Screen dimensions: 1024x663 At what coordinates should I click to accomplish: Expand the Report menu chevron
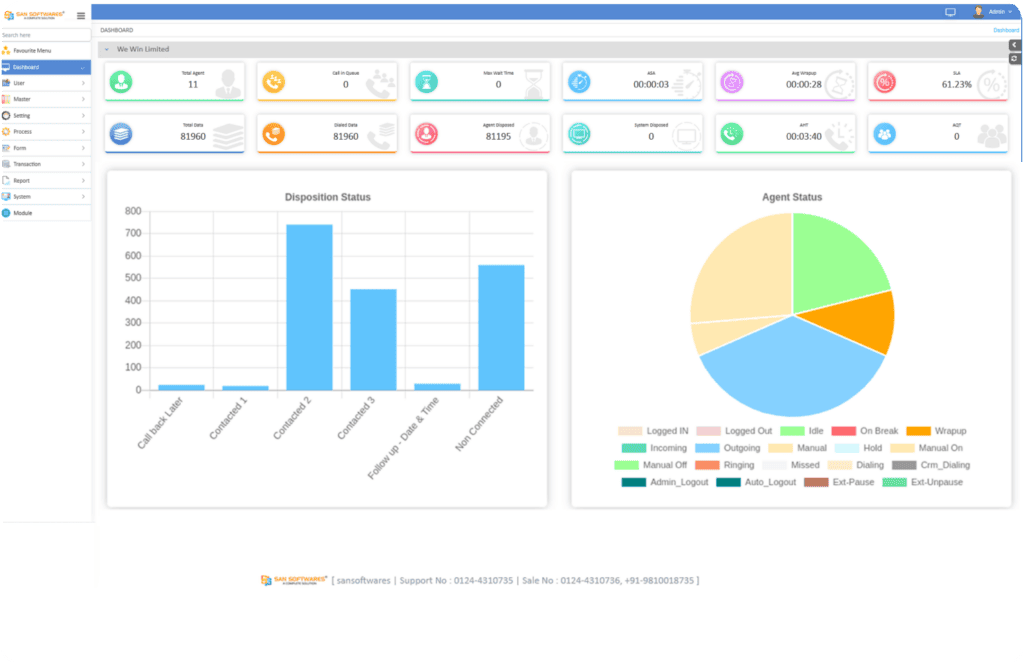click(x=83, y=180)
